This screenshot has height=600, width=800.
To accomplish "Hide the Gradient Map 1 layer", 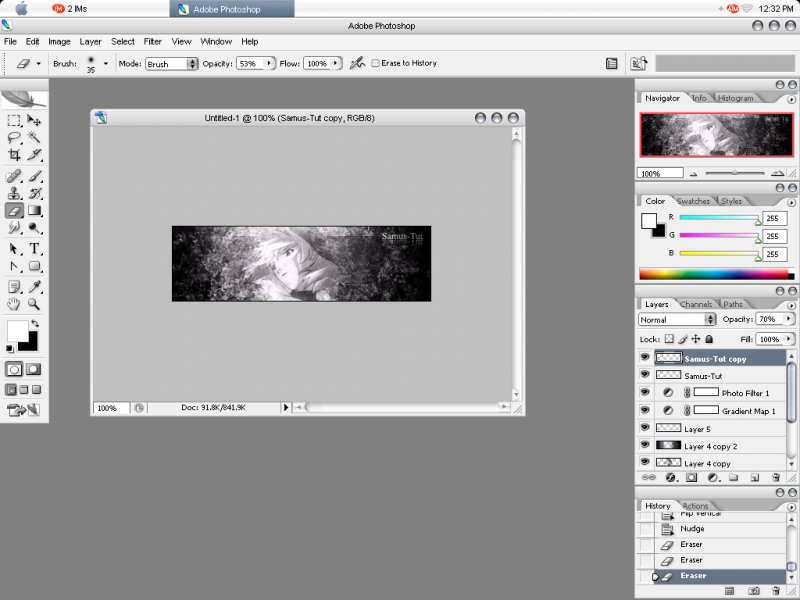I will tap(645, 410).
